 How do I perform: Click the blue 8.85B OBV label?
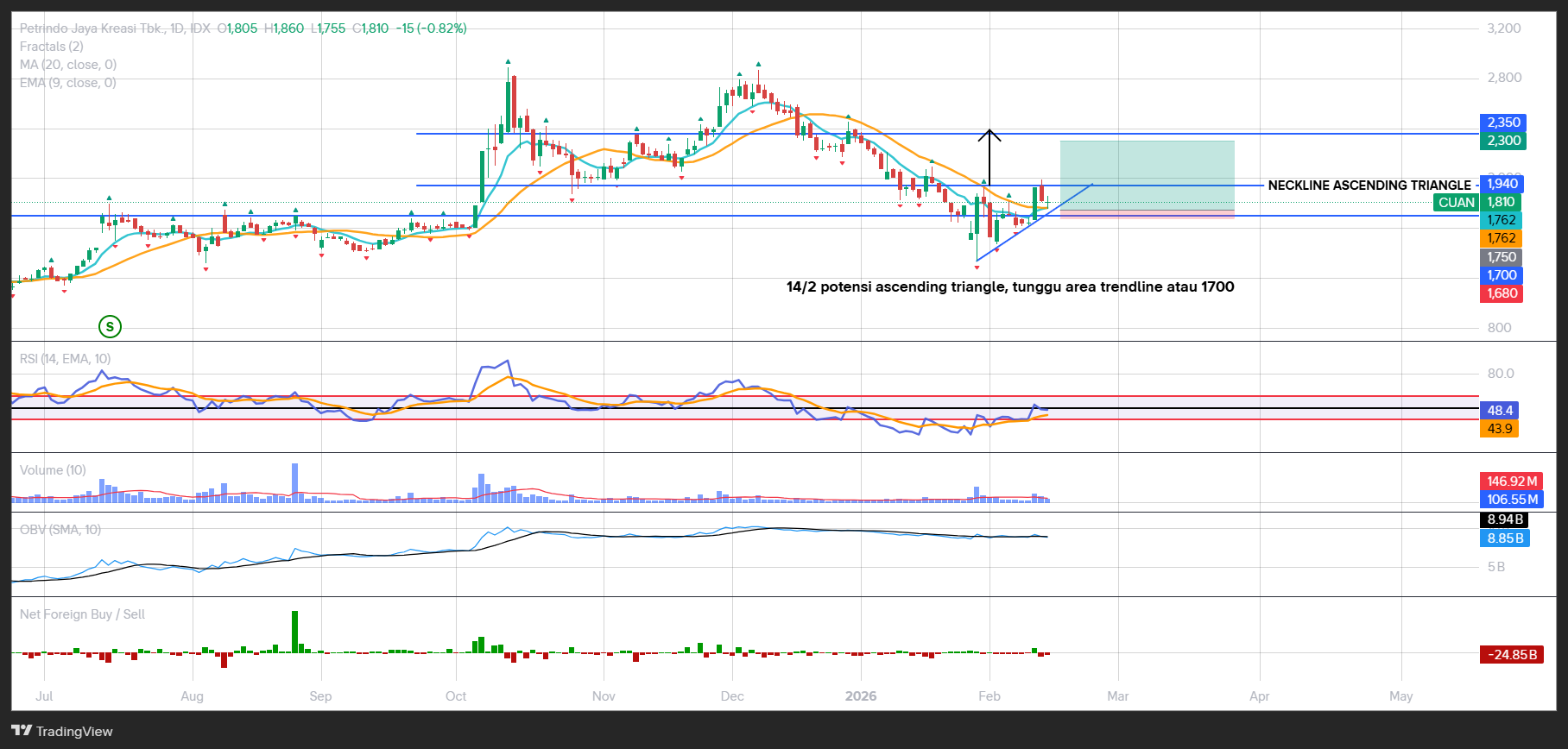click(x=1504, y=538)
